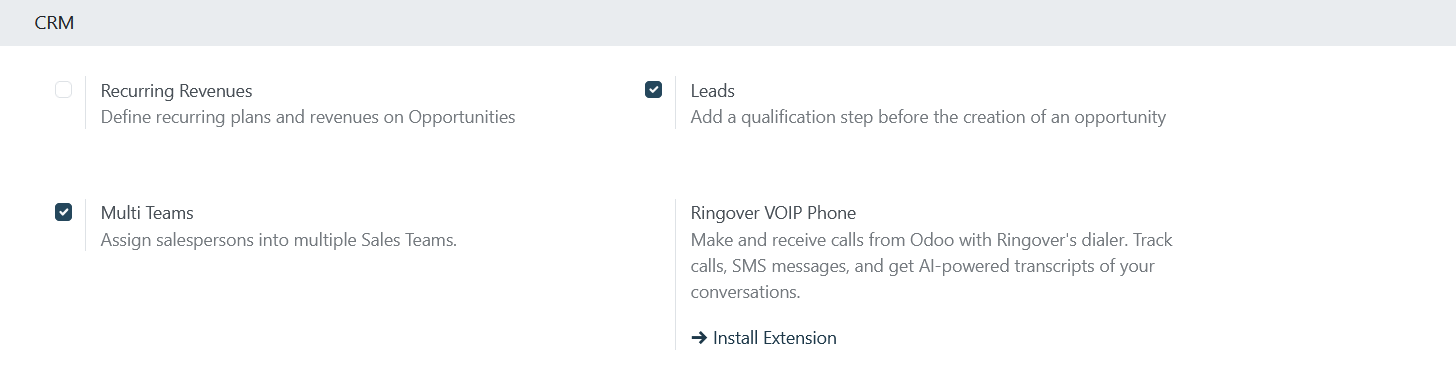Click 'Define recurring plans and revenues' description

[x=308, y=117]
